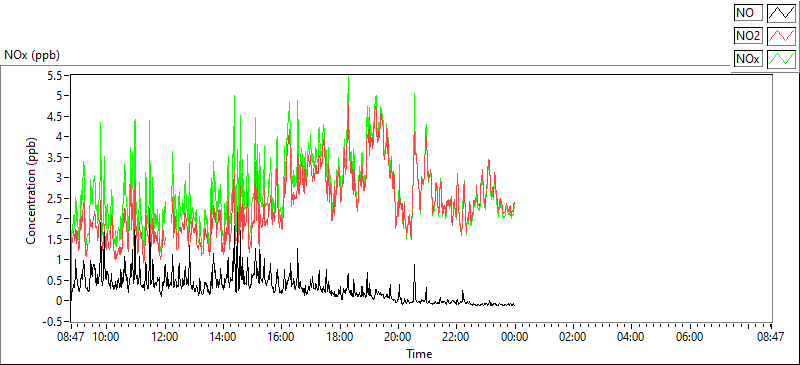
Task: Click the NOx green line legend icon
Action: [x=782, y=59]
